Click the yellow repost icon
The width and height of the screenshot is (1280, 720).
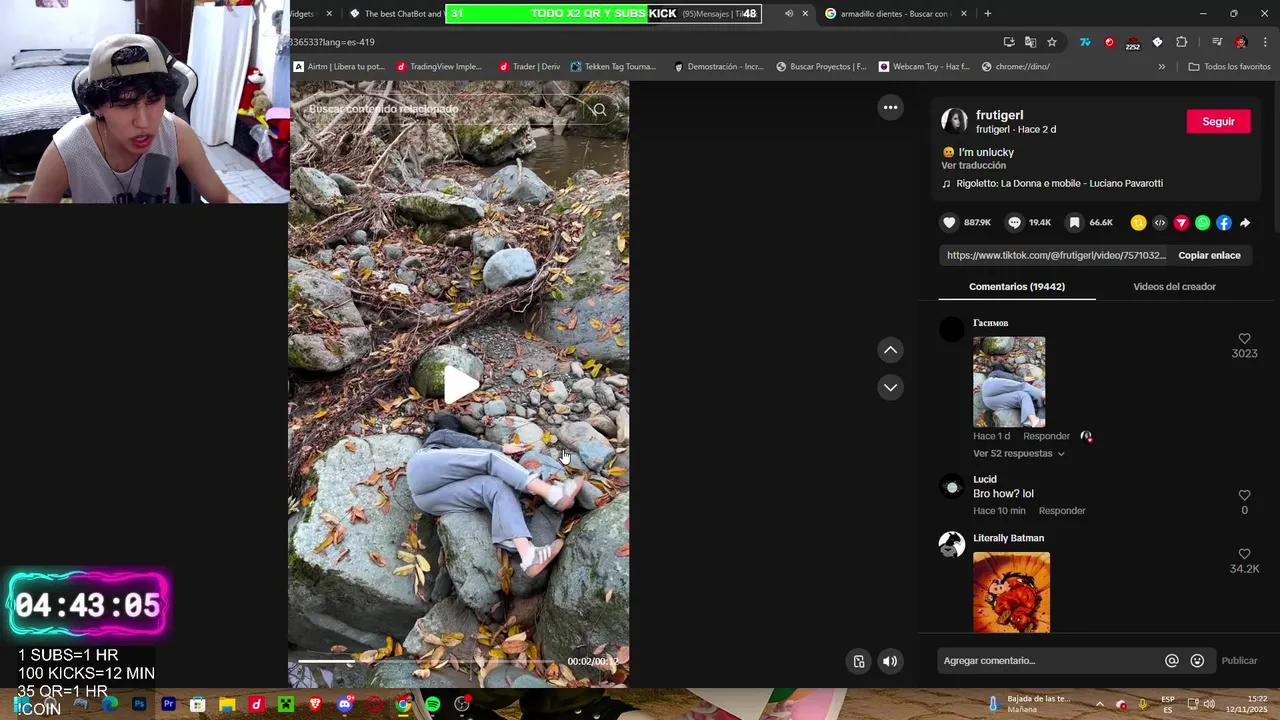click(1138, 223)
